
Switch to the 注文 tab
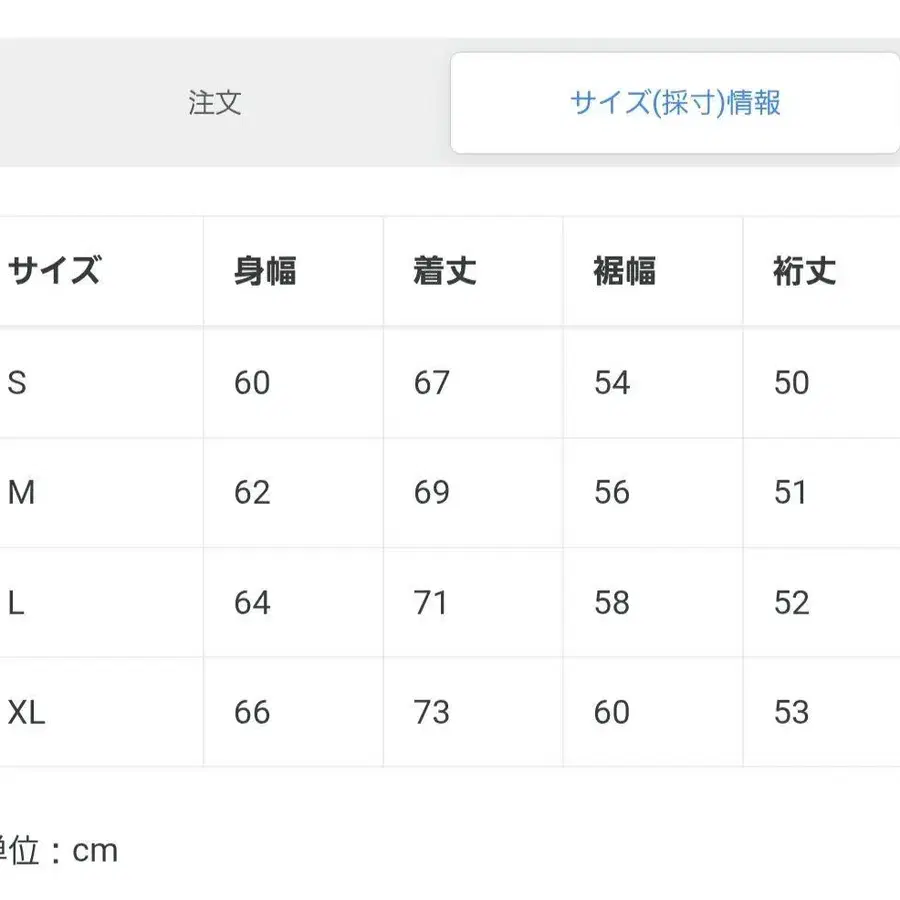[212, 103]
